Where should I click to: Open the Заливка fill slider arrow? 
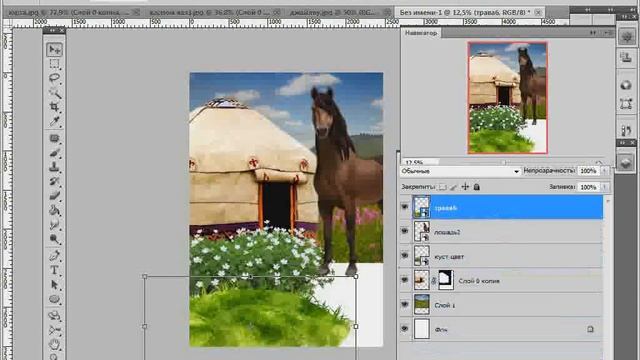coord(605,187)
